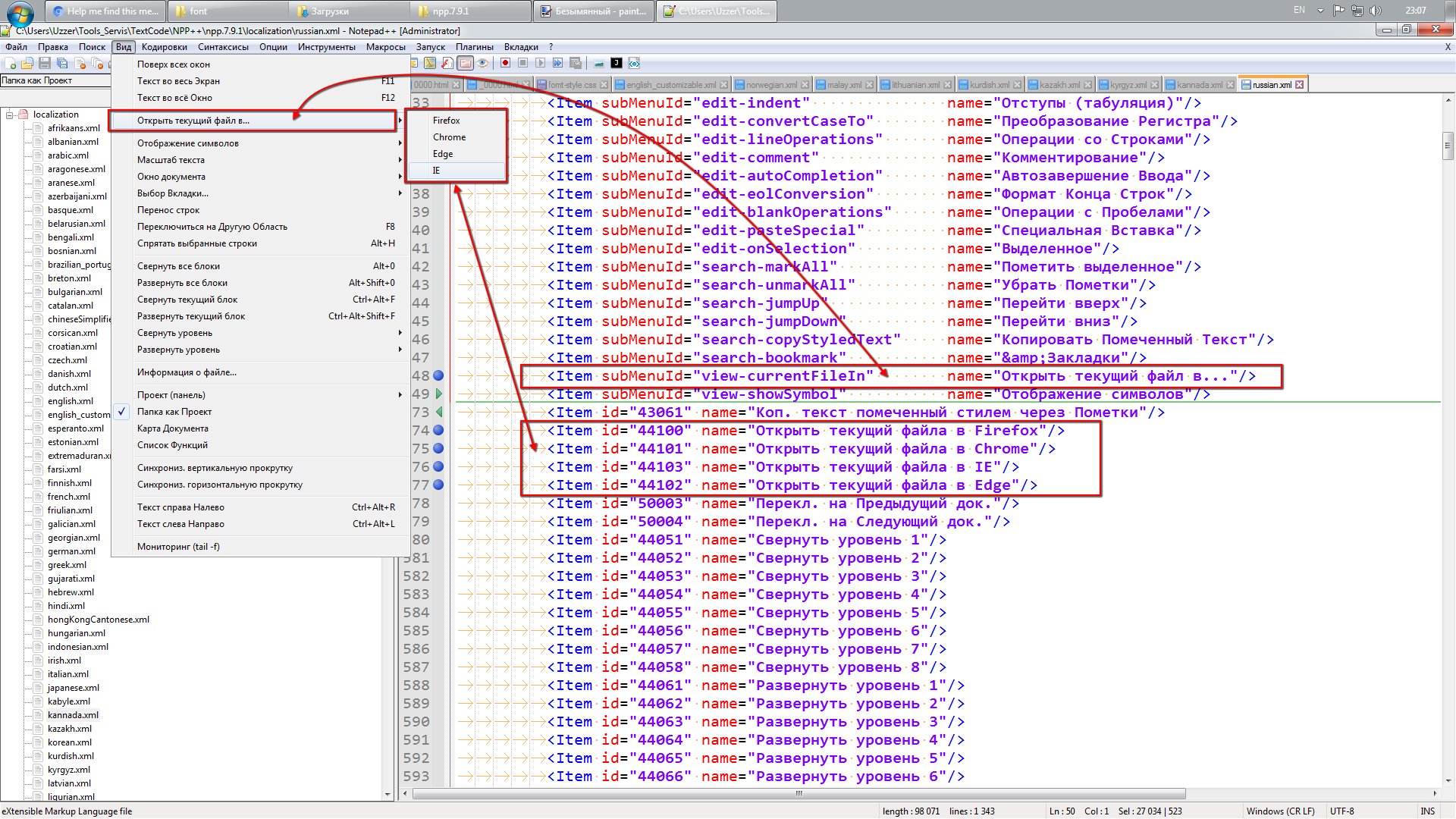The image size is (1456, 819).
Task: Open the 'Кодировки' menu
Action: 164,47
